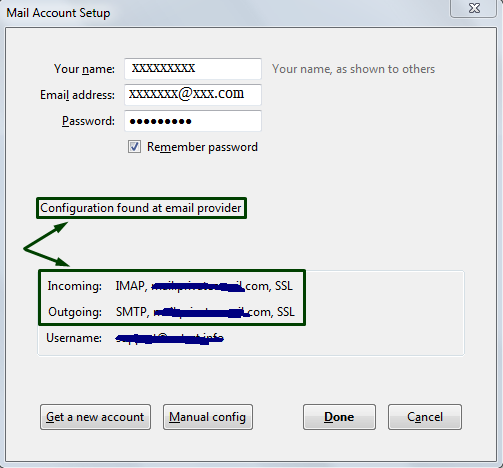Select the Incoming IMAP server line
This screenshot has width=503, height=468.
coord(170,286)
